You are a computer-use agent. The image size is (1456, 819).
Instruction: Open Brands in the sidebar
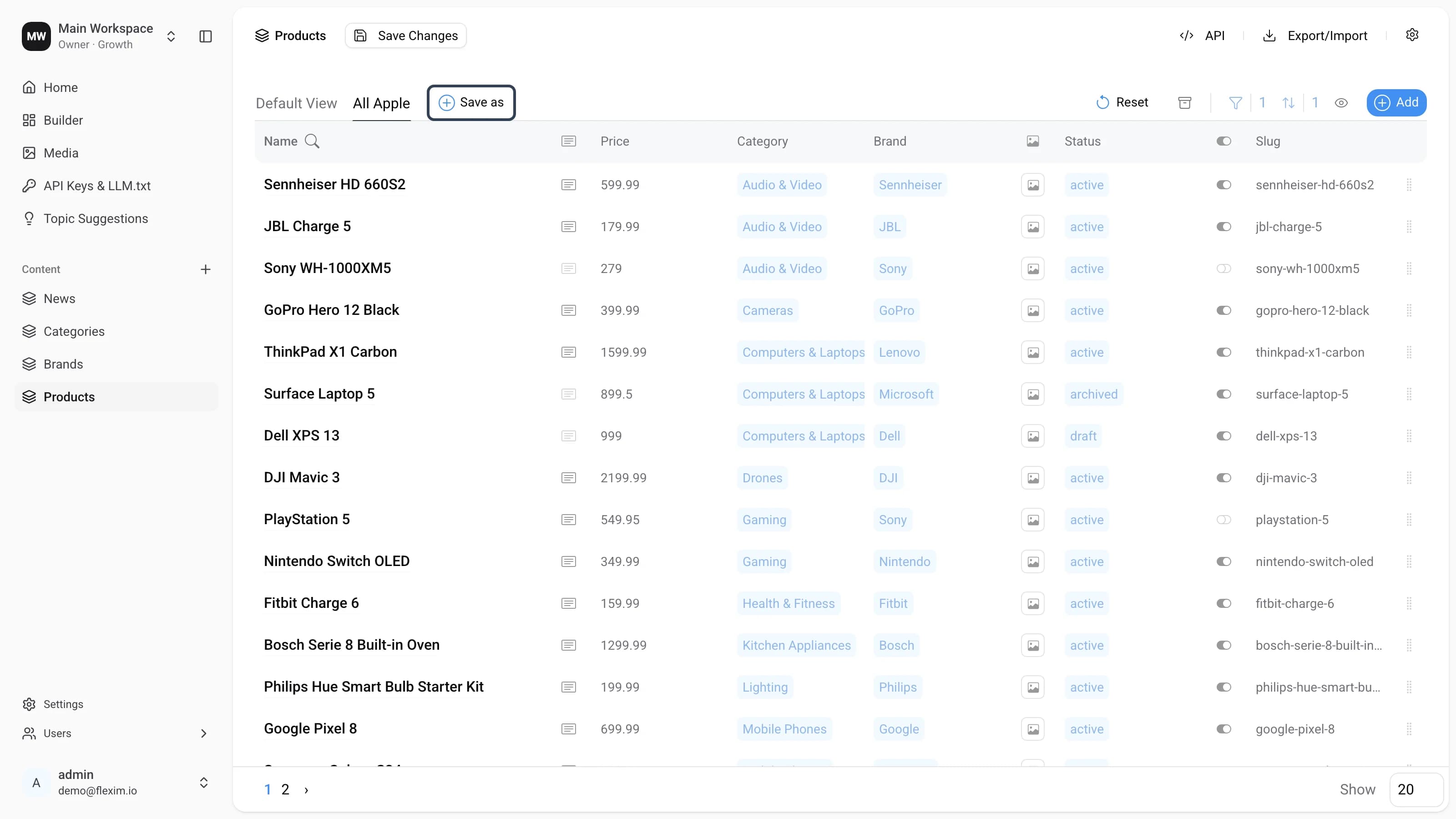click(x=116, y=364)
